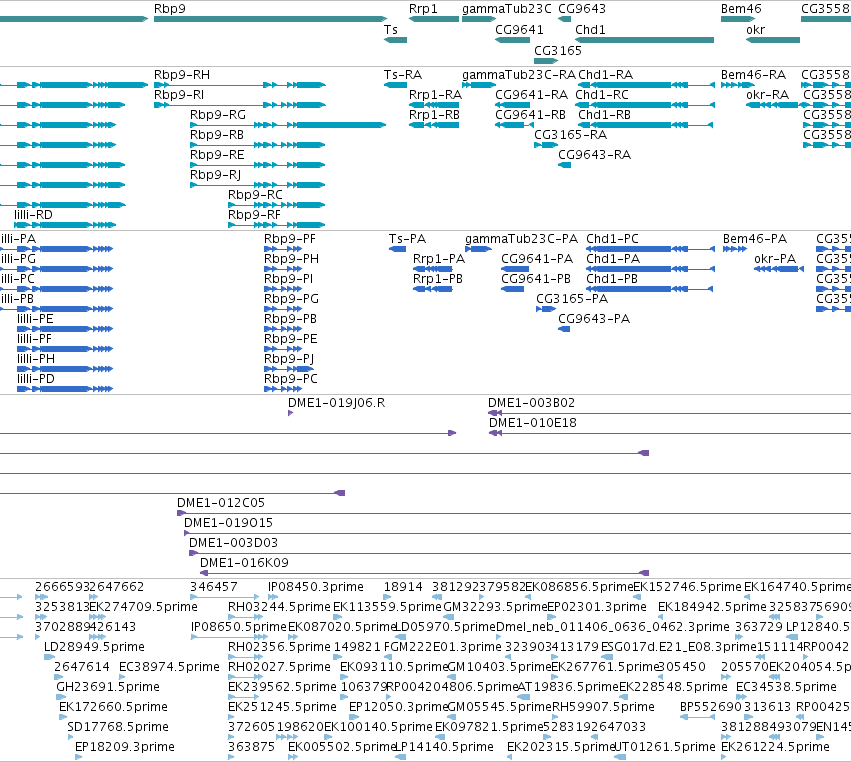This screenshot has height=762, width=851.
Task: Choose transcript Rrp1-RB
Action: click(x=434, y=115)
